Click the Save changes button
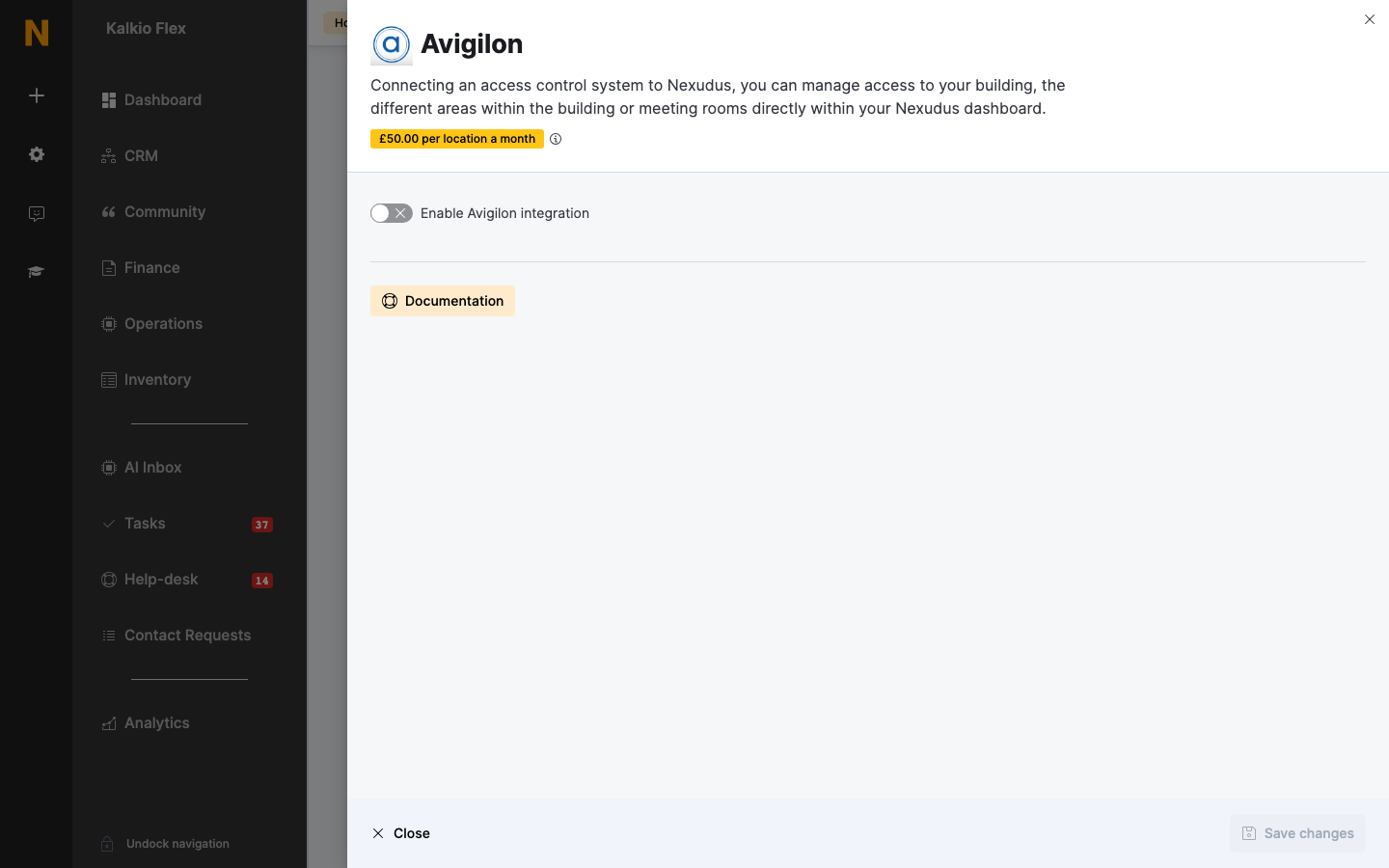1389x868 pixels. coord(1297,833)
